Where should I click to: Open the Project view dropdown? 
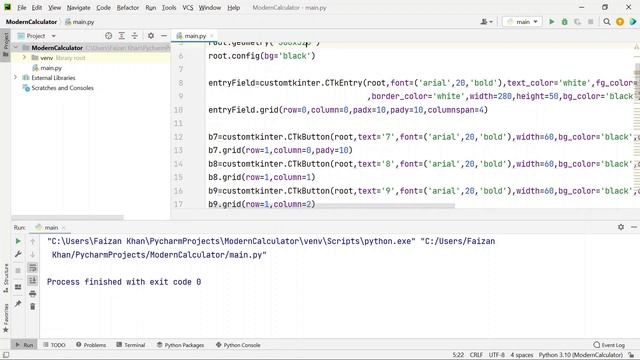coord(36,36)
